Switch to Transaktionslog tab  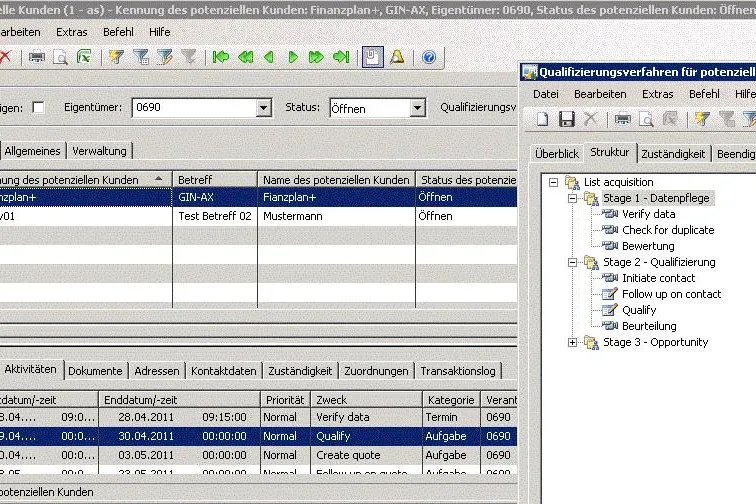[458, 371]
